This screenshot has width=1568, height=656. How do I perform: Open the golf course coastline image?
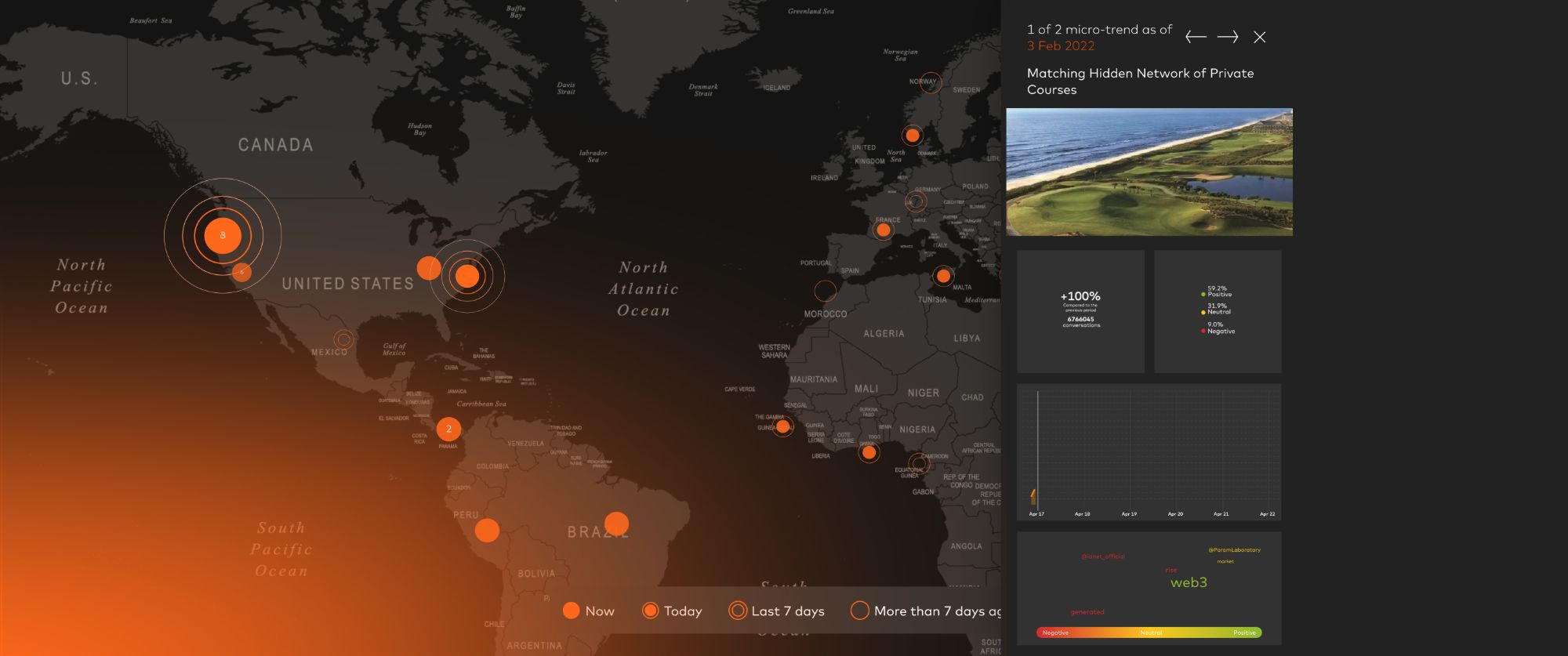(x=1149, y=172)
